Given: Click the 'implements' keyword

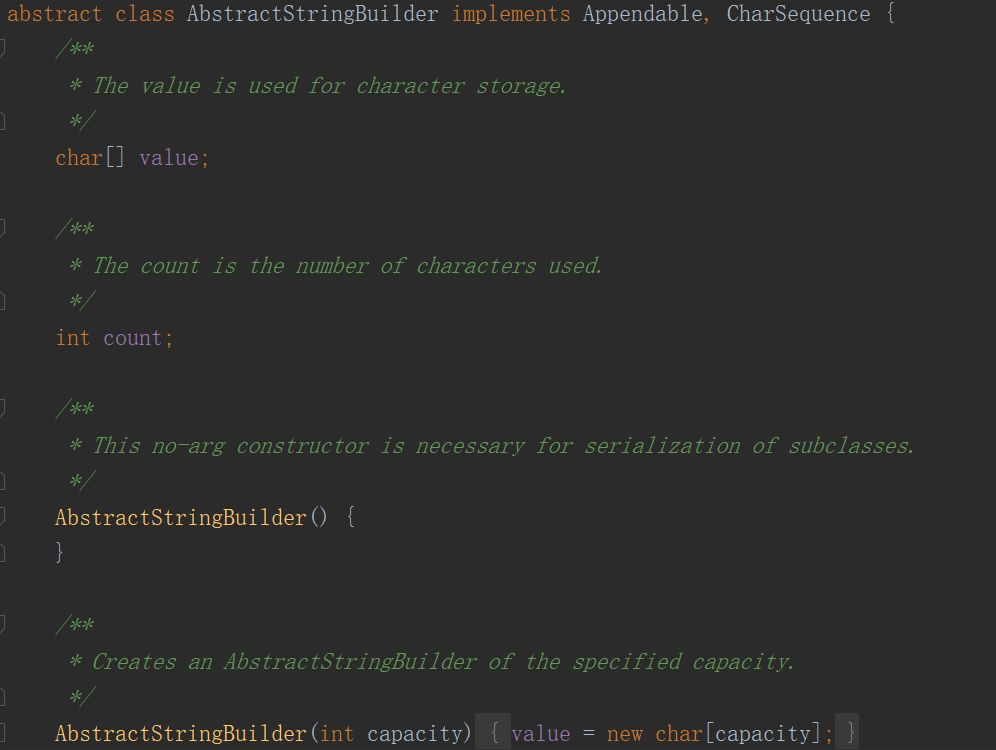Looking at the screenshot, I should (511, 14).
